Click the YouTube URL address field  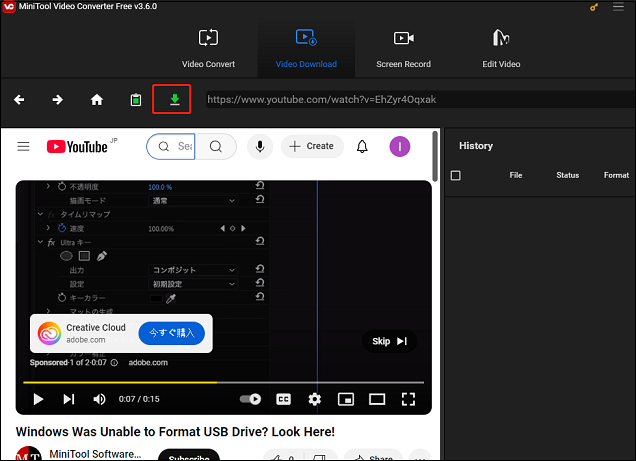click(420, 99)
